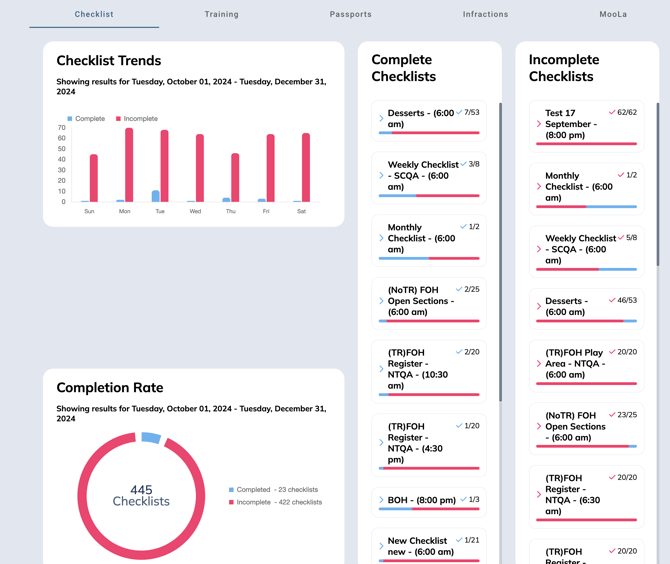Image resolution: width=670 pixels, height=564 pixels.
Task: Open the MooLa tab
Action: tap(613, 14)
